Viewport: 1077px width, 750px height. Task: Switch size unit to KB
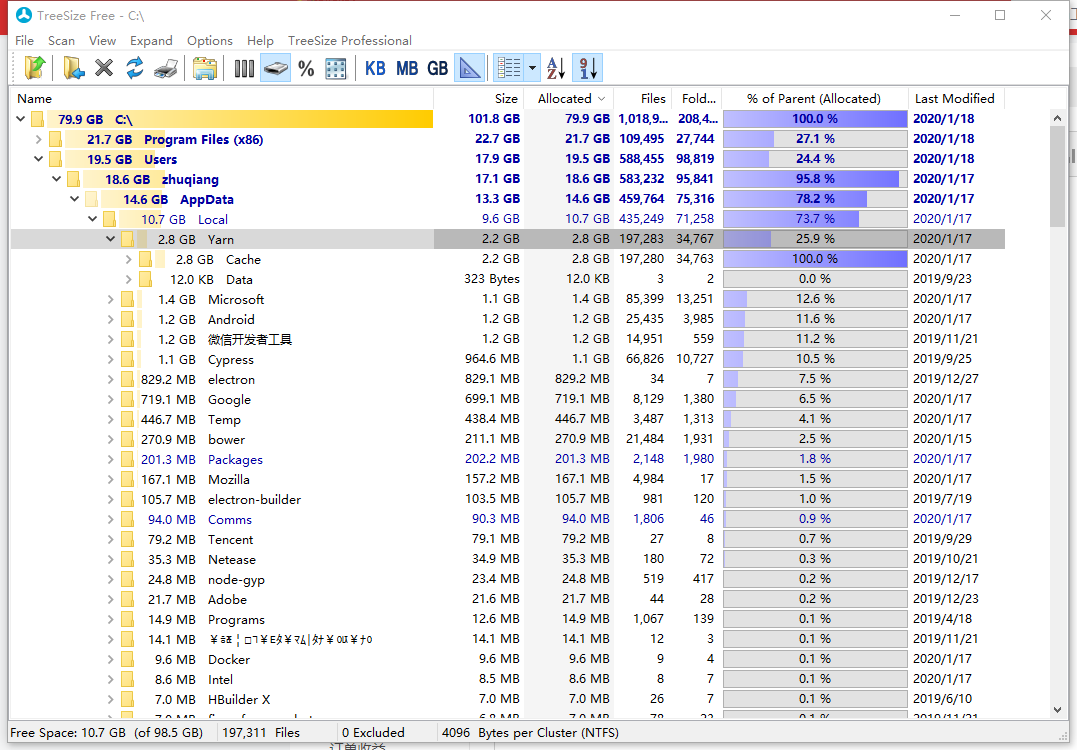375,68
